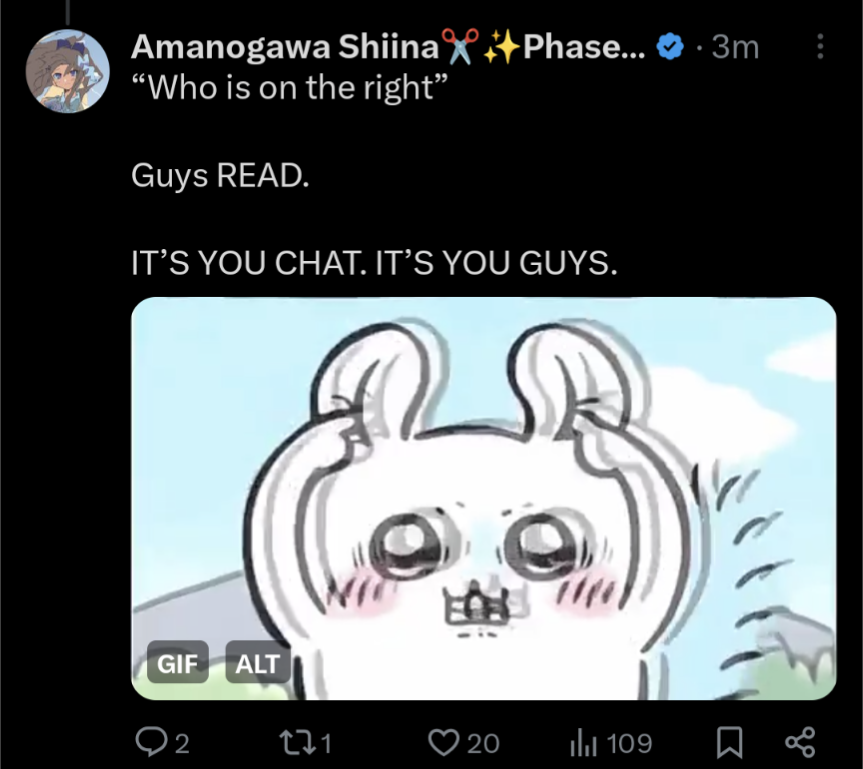The width and height of the screenshot is (863, 769).
Task: Click the view count of 109
Action: pyautogui.click(x=630, y=743)
